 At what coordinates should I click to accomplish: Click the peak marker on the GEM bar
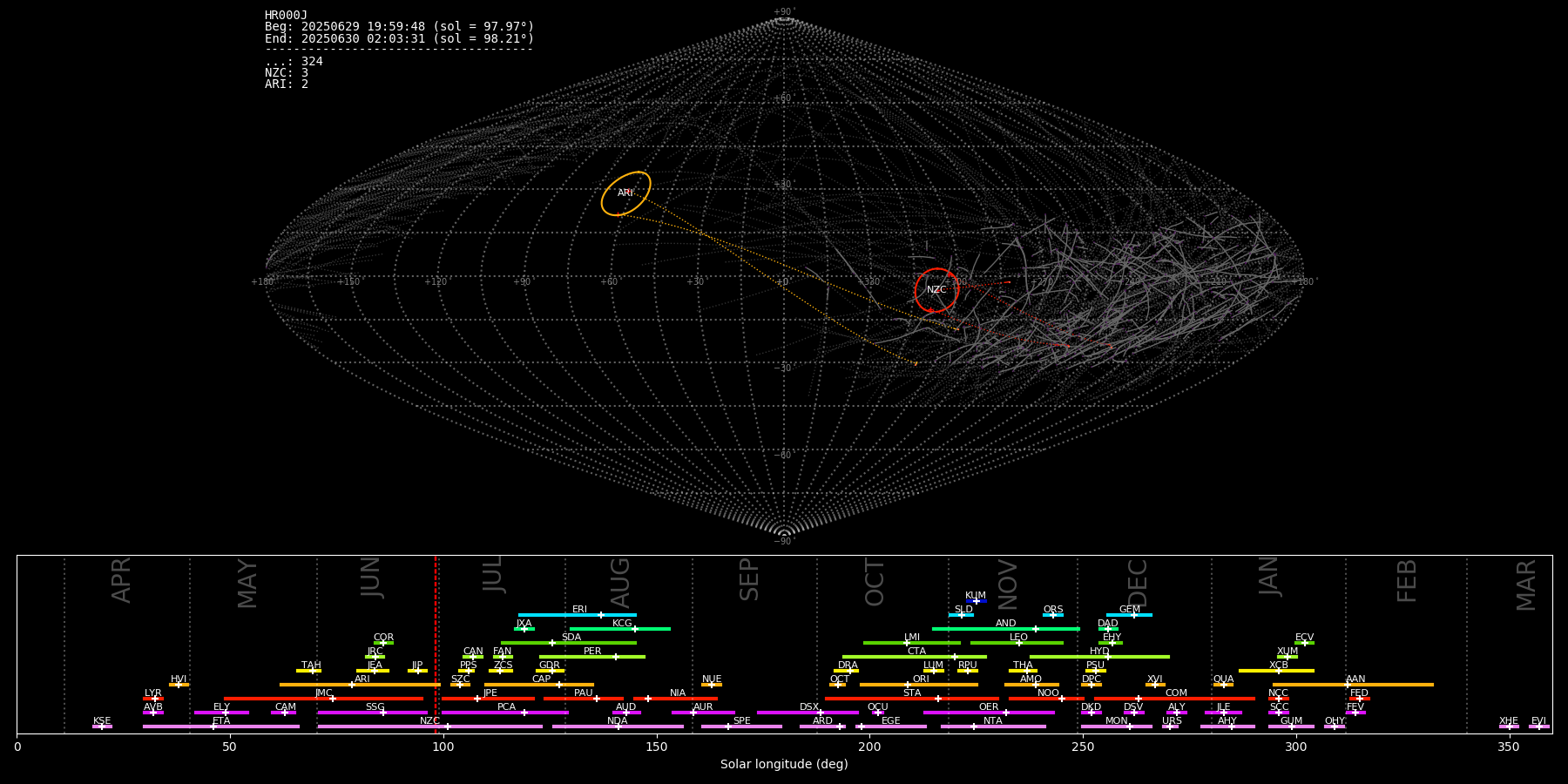coord(1133,615)
